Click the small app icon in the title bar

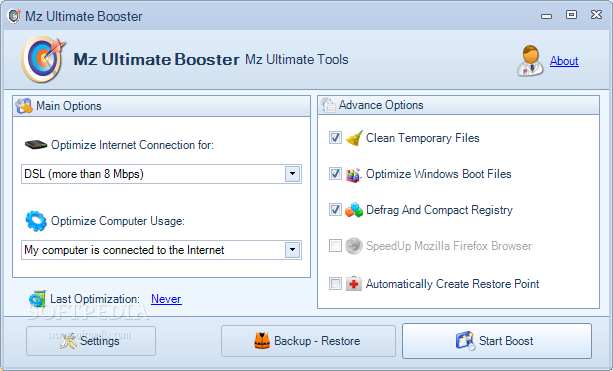14,16
